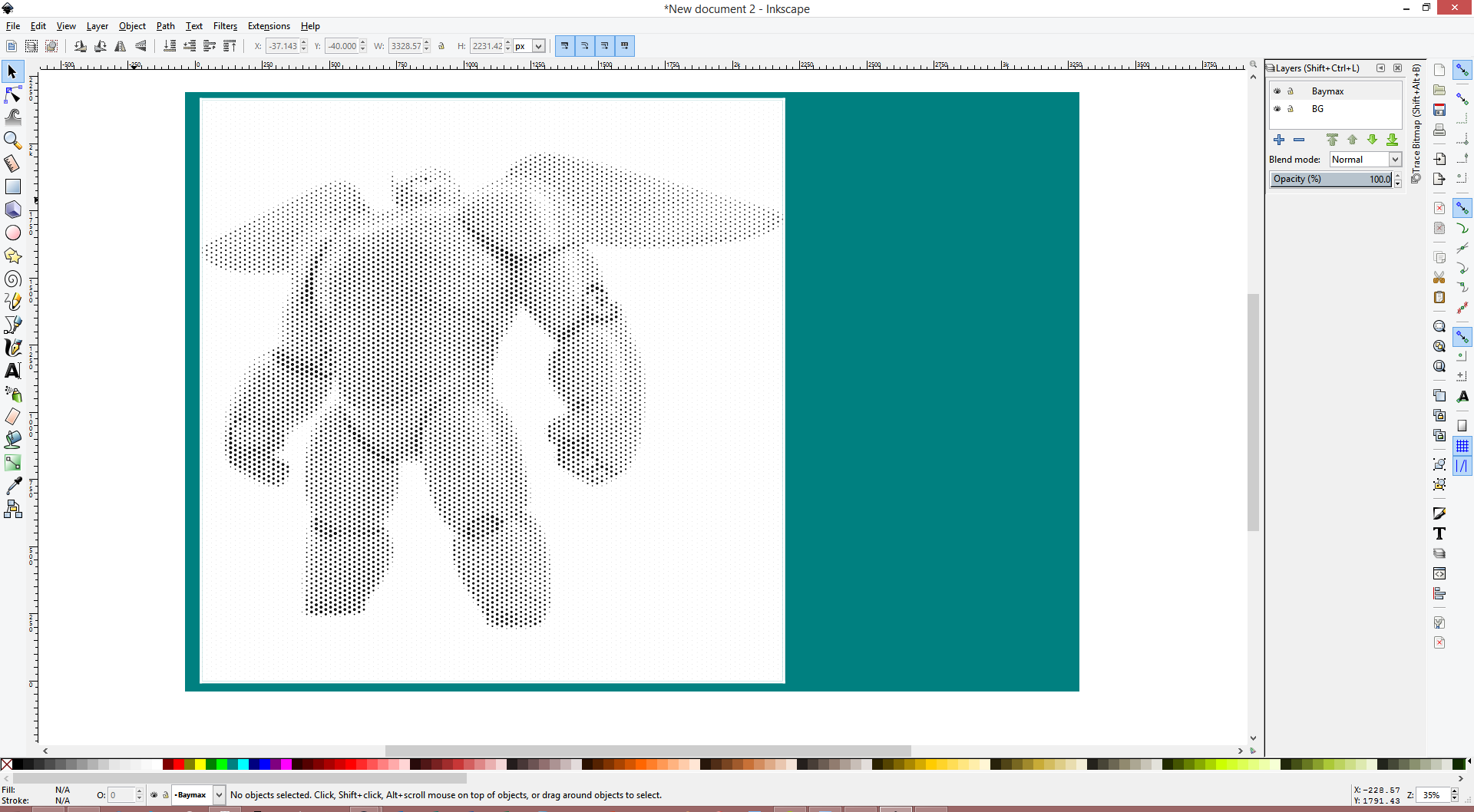
Task: Open the Filters menu
Action: [225, 26]
